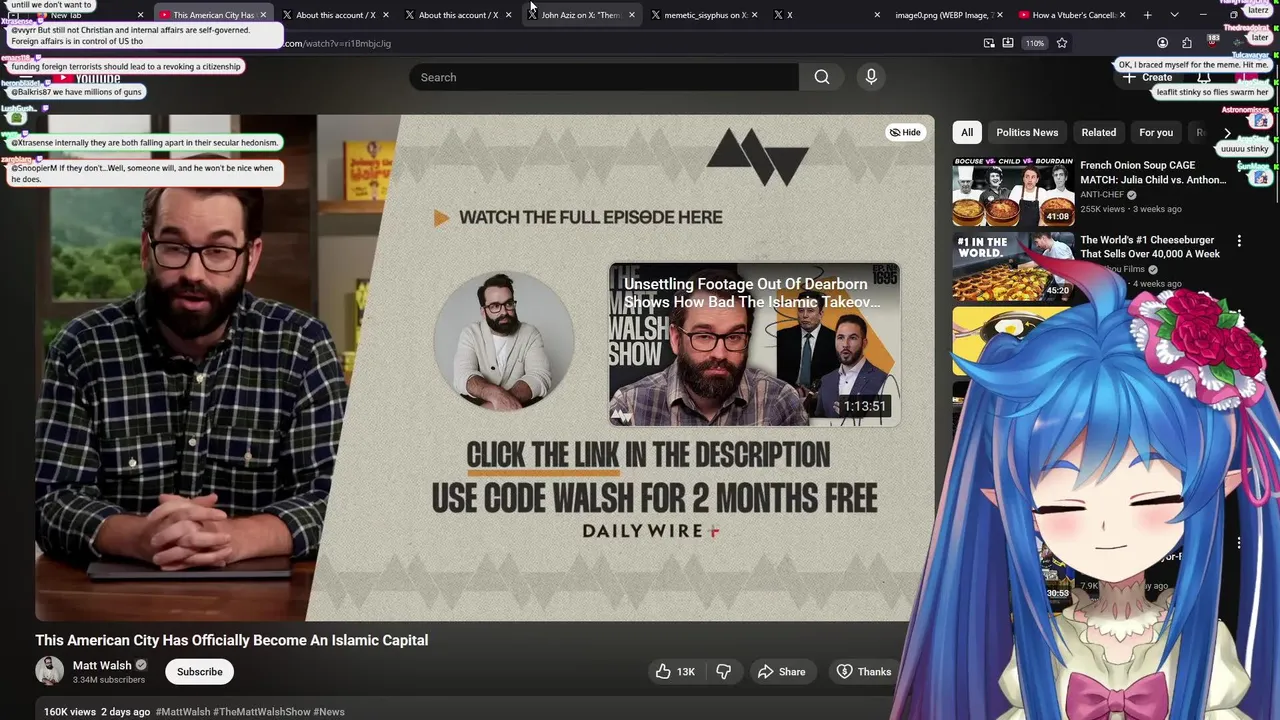
Task: Close the 'This American City' tab
Action: click(263, 15)
